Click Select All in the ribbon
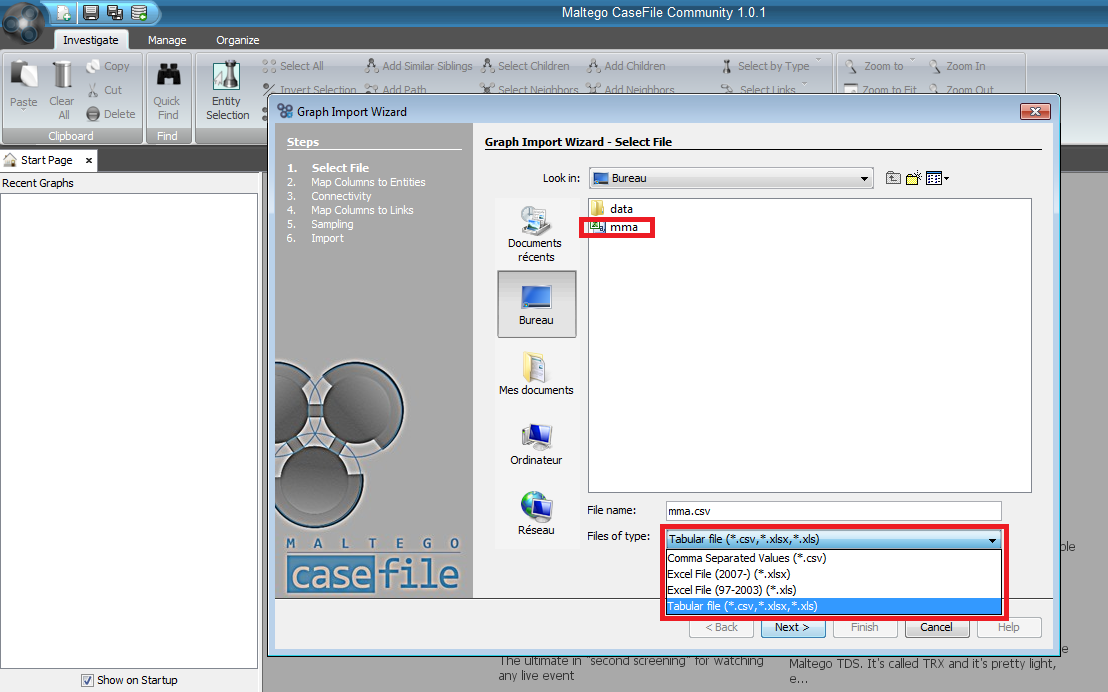1108x692 pixels. point(293,66)
